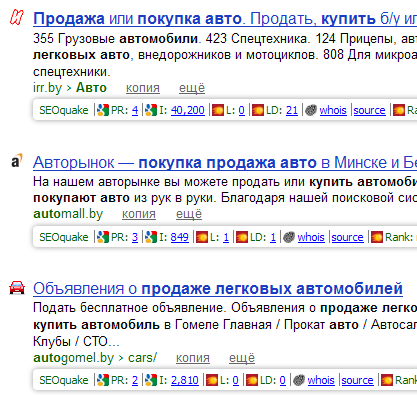Click L value 1 in automall.by bar
This screenshot has width=417, height=395.
click(x=226, y=237)
